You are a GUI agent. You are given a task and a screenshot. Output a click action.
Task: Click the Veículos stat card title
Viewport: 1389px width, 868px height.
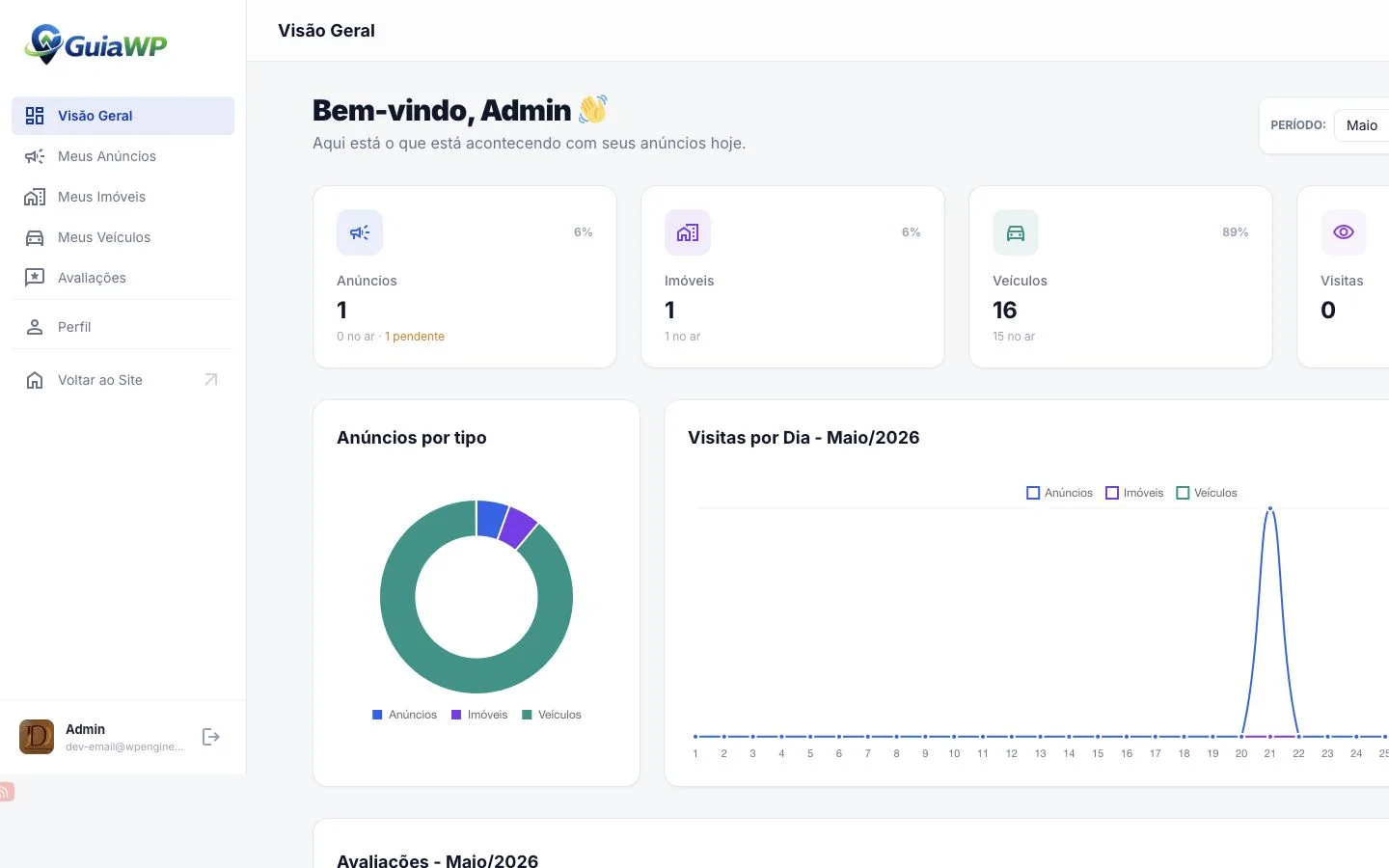pos(1020,281)
